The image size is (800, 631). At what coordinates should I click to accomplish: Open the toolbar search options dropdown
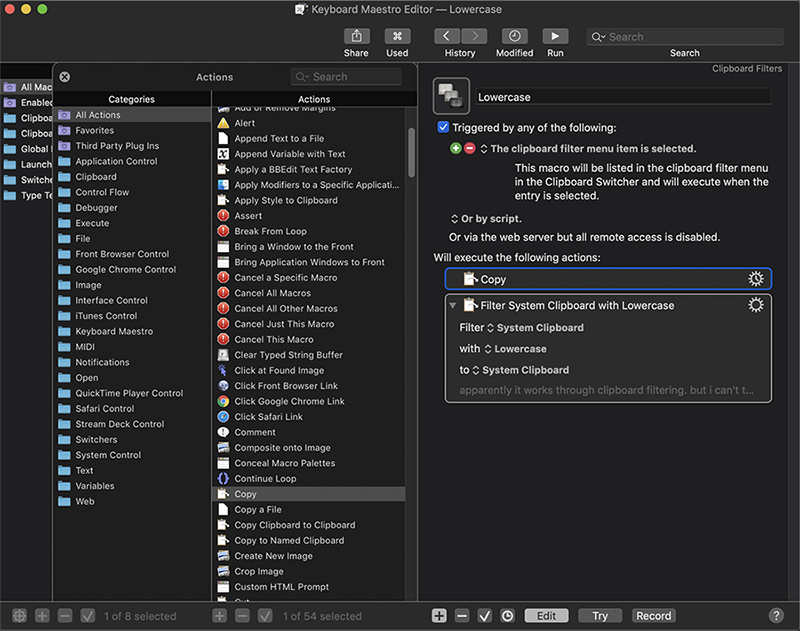(x=598, y=37)
